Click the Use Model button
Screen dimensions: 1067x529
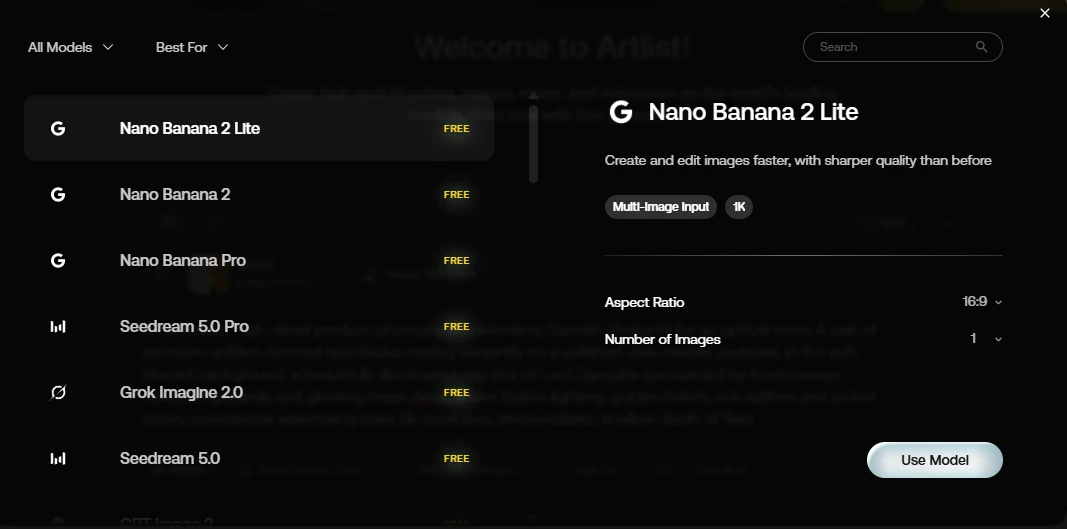click(x=934, y=460)
